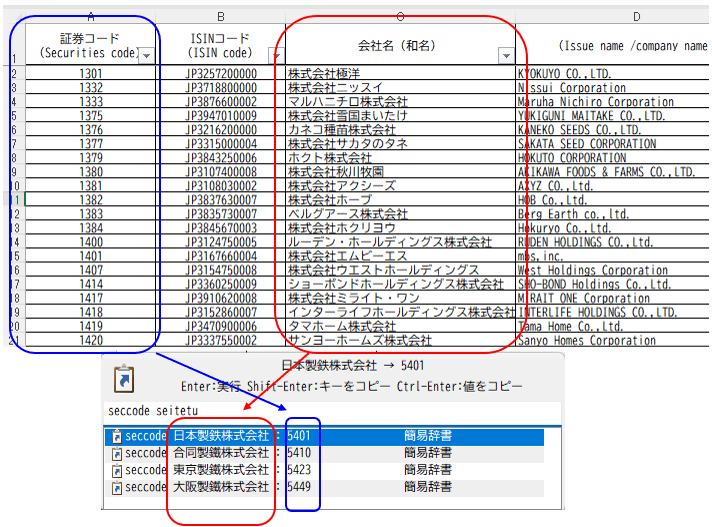Click header cell 証券コード (Securities code)
The width and height of the screenshot is (712, 527).
91,45
